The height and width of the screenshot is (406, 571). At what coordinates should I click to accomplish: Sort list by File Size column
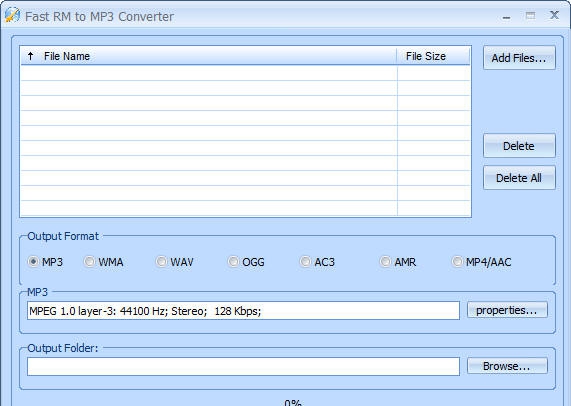pos(433,56)
